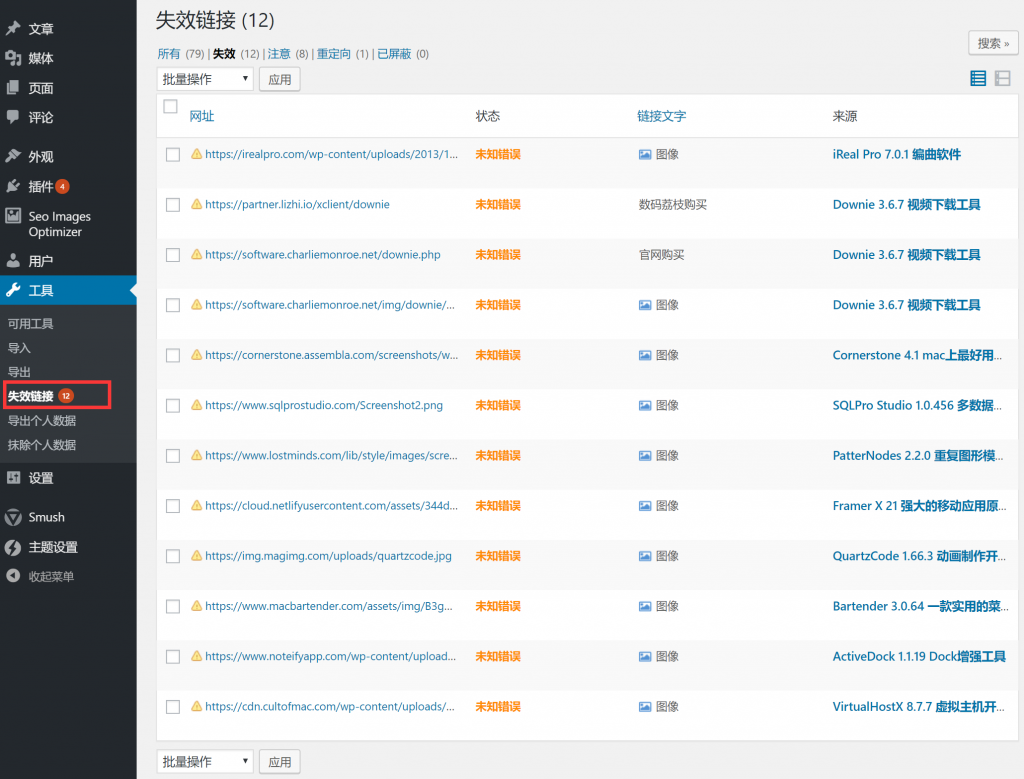
Task: Open 抹除个人数据 submenu item
Action: click(42, 445)
